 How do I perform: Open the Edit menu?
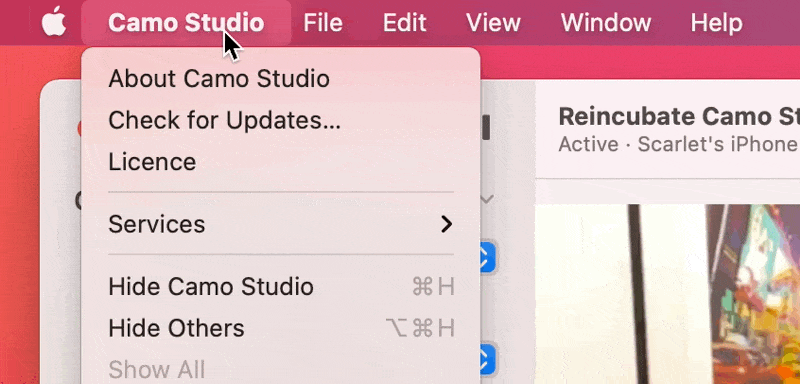pyautogui.click(x=405, y=23)
